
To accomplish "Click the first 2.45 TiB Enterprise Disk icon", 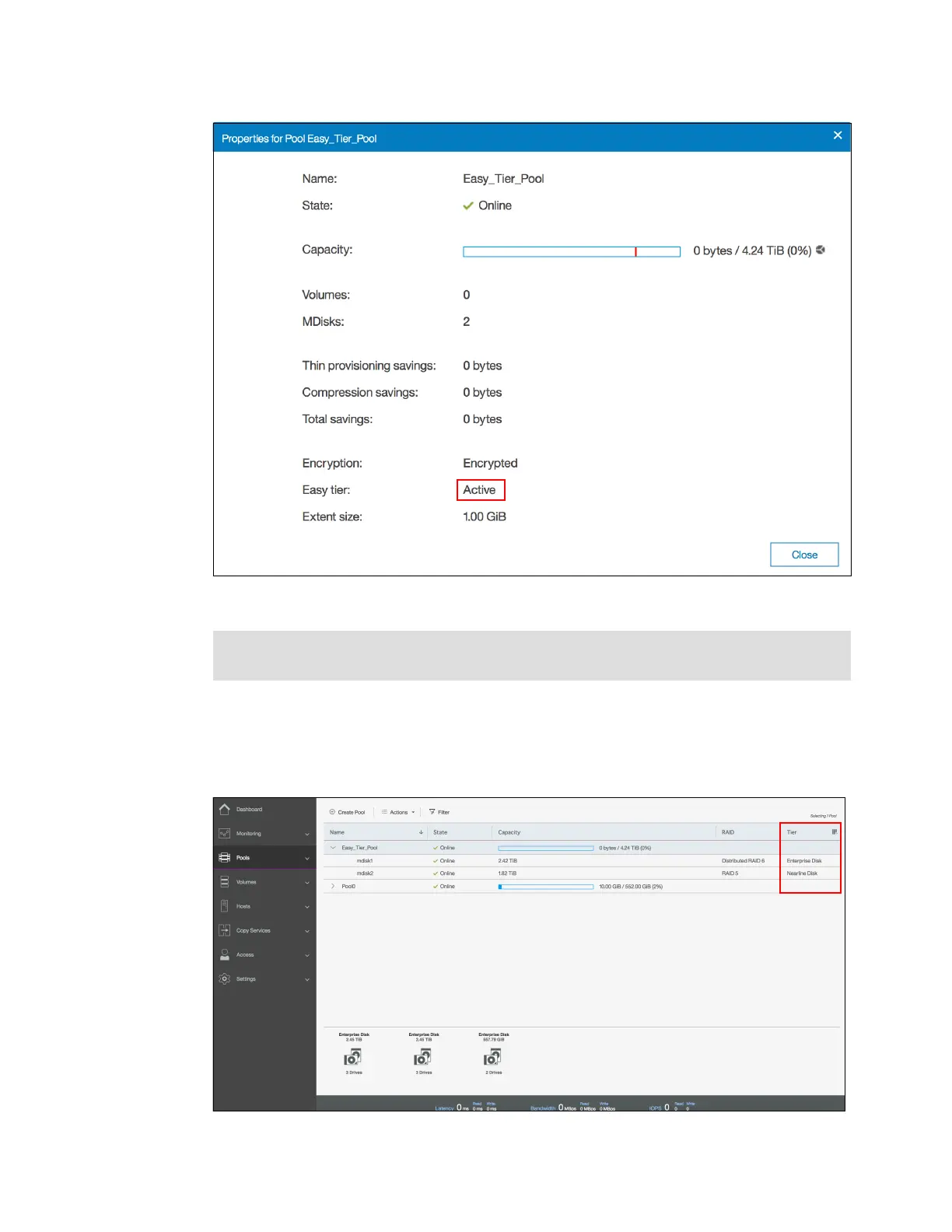I will point(353,1058).
